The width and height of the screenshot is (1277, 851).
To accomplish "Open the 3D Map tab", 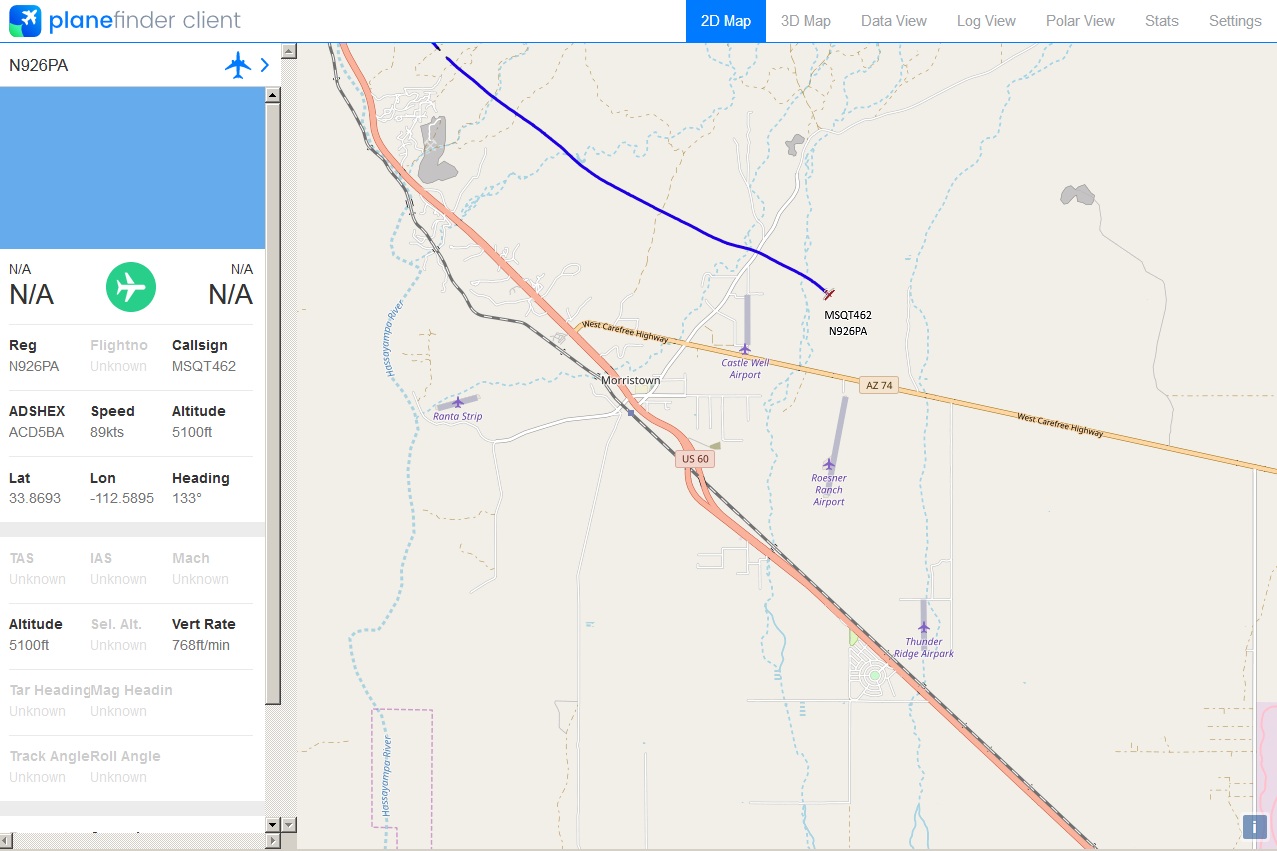I will click(806, 21).
